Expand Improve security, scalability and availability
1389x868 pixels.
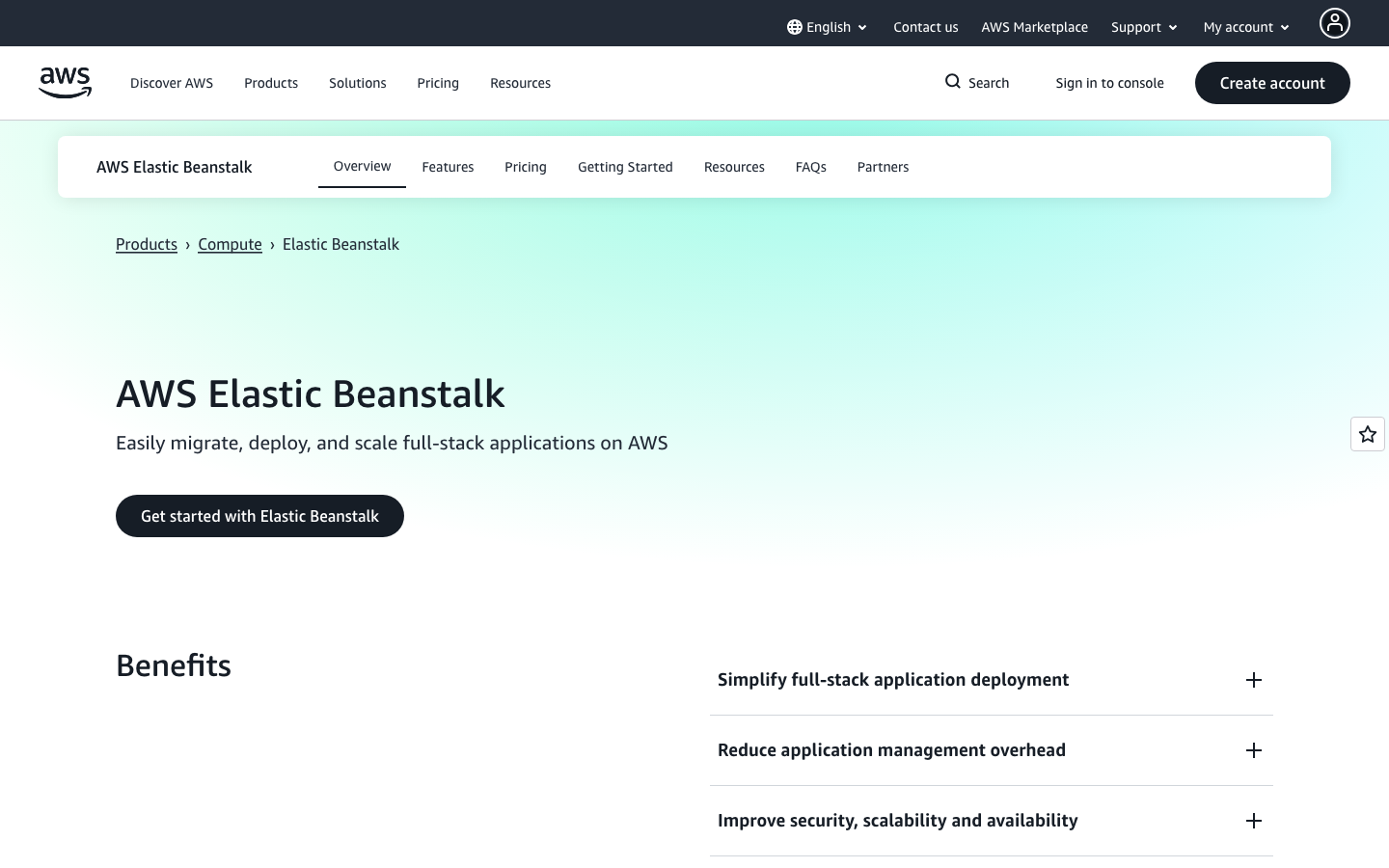click(x=992, y=821)
